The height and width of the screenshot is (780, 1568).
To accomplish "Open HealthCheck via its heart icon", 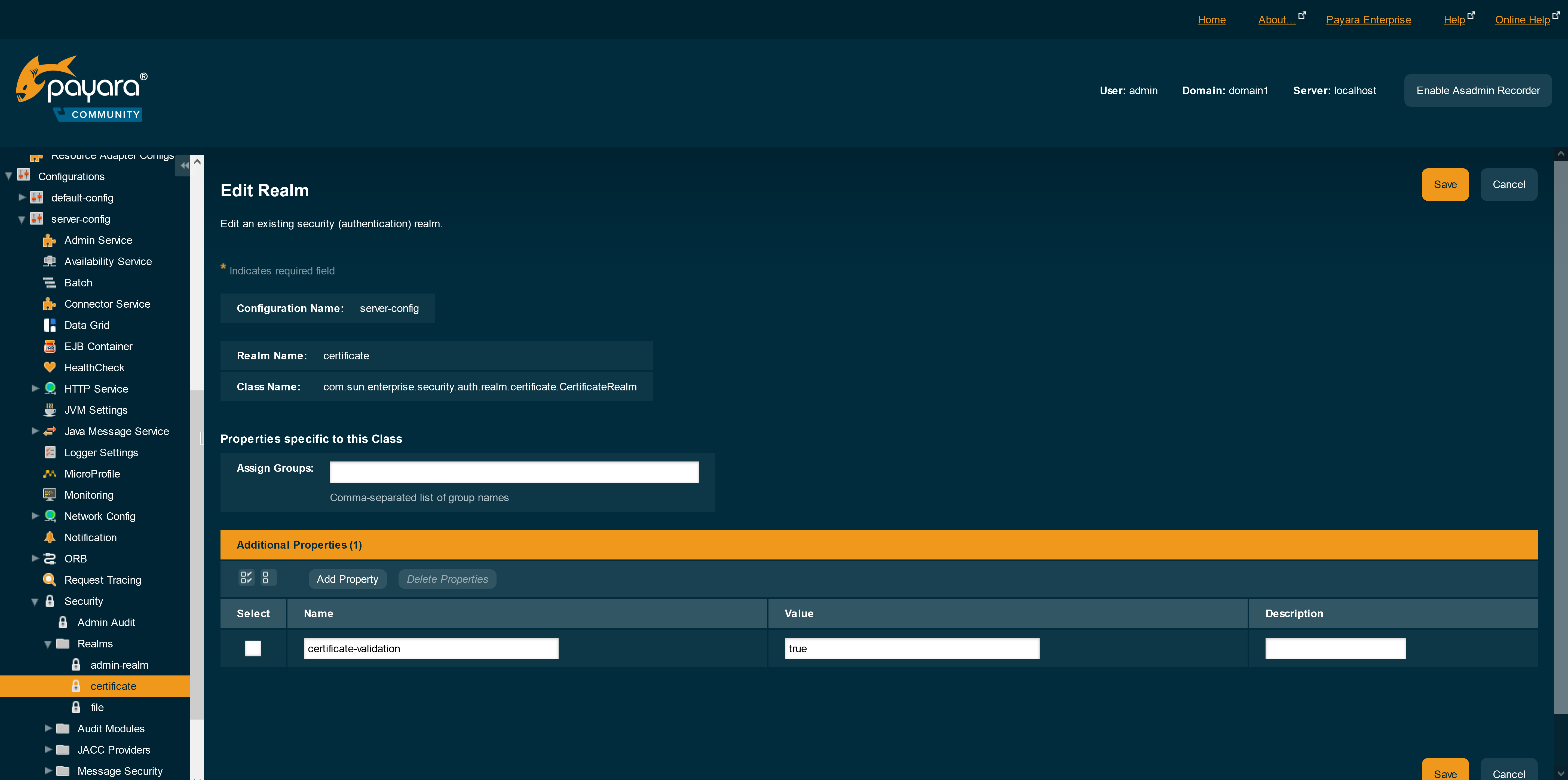I will click(x=49, y=367).
